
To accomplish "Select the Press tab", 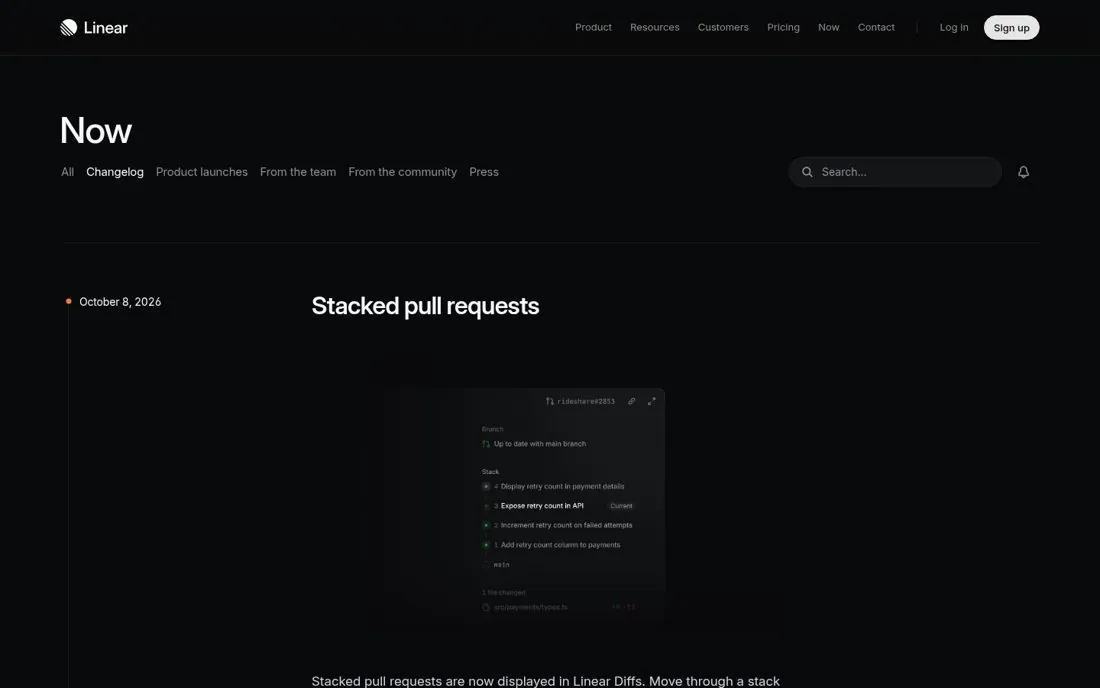I will (x=484, y=172).
